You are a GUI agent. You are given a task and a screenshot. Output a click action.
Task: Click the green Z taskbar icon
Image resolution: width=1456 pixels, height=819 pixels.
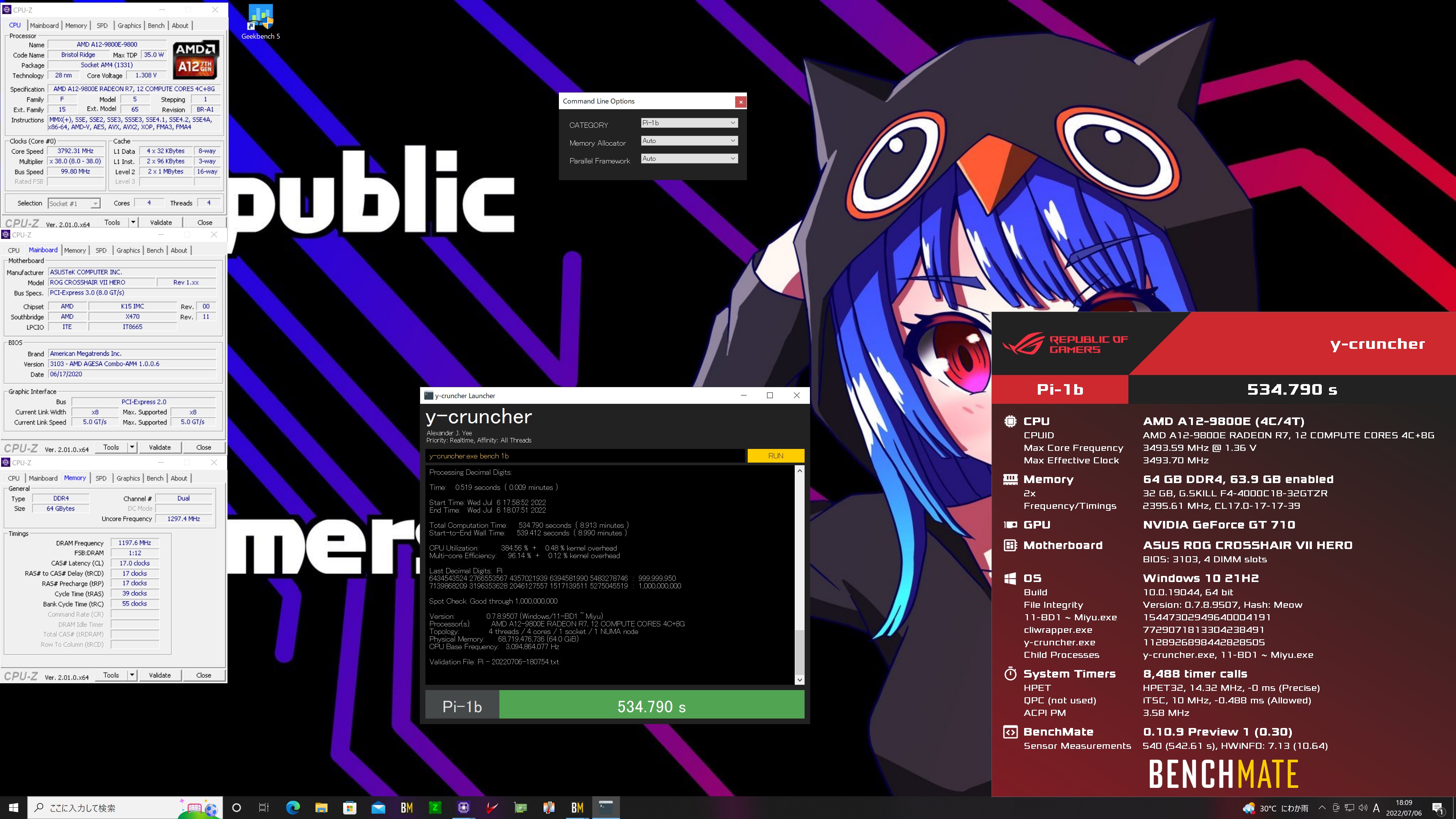435,808
